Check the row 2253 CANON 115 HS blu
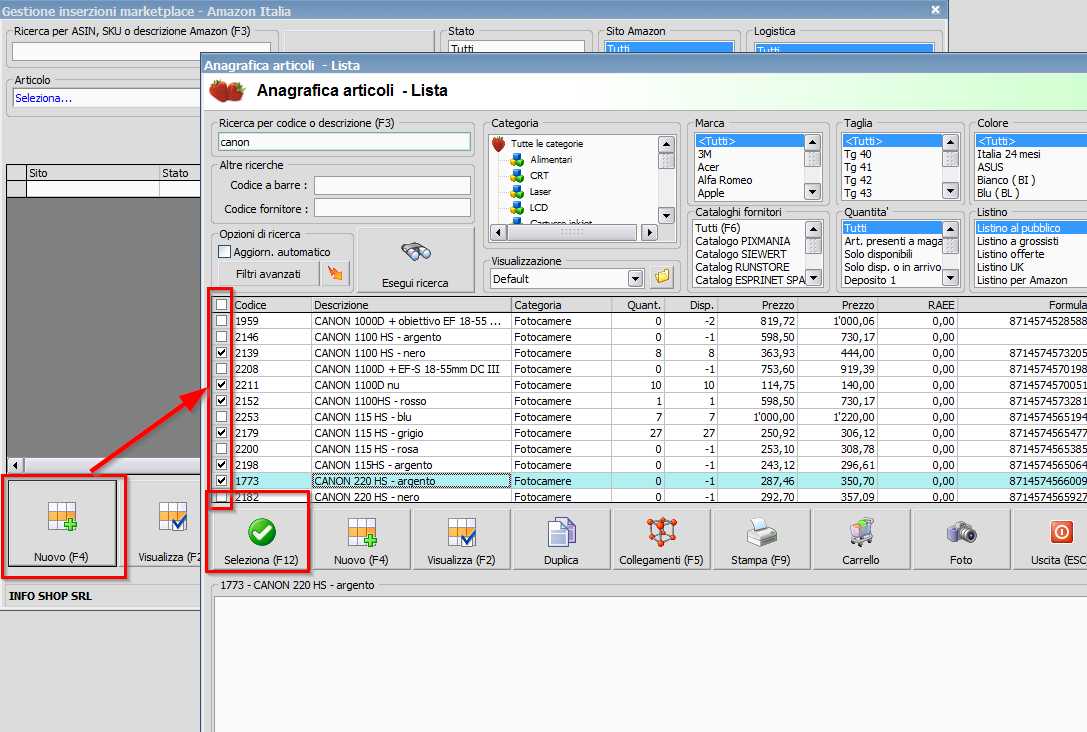 (x=221, y=417)
